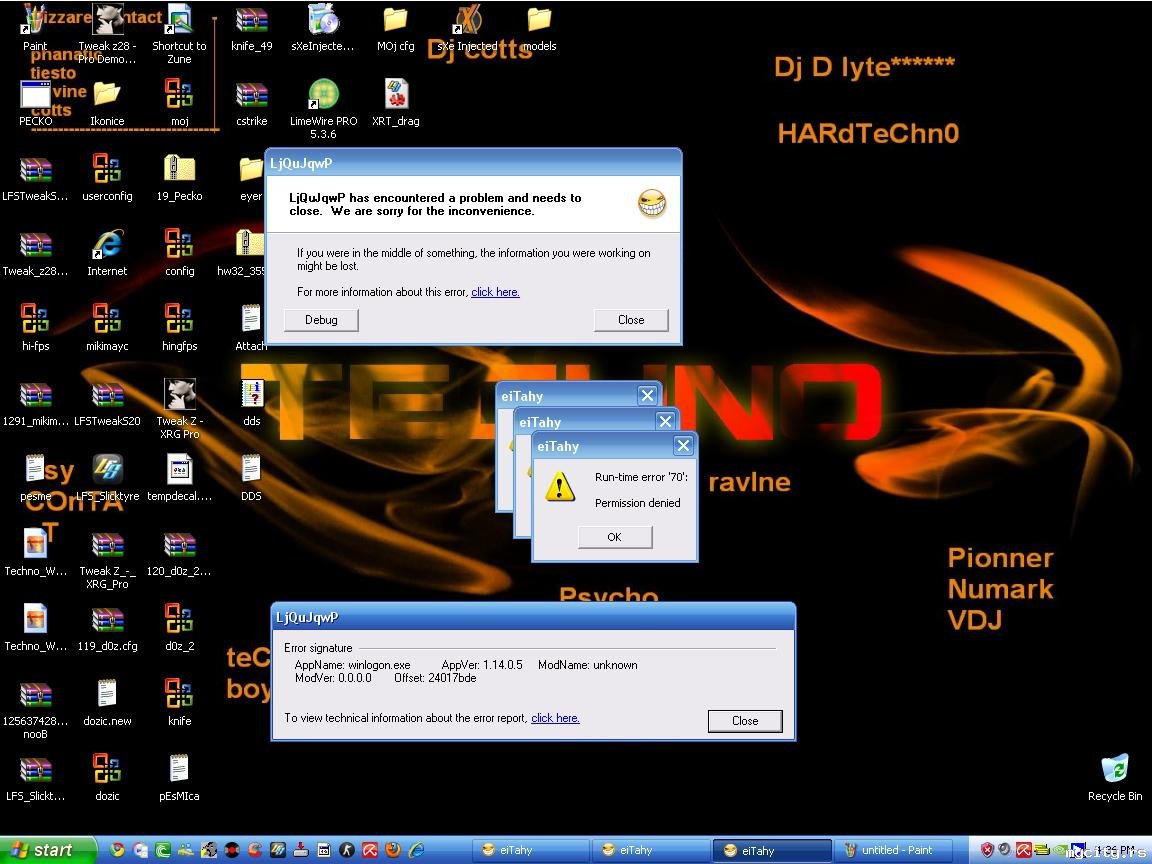Select the pEsMIca text file icon

click(179, 779)
